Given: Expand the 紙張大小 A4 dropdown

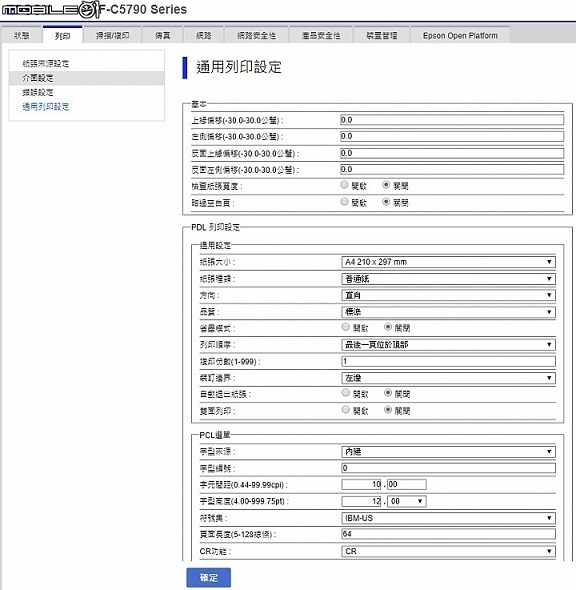Looking at the screenshot, I should pyautogui.click(x=448, y=262).
